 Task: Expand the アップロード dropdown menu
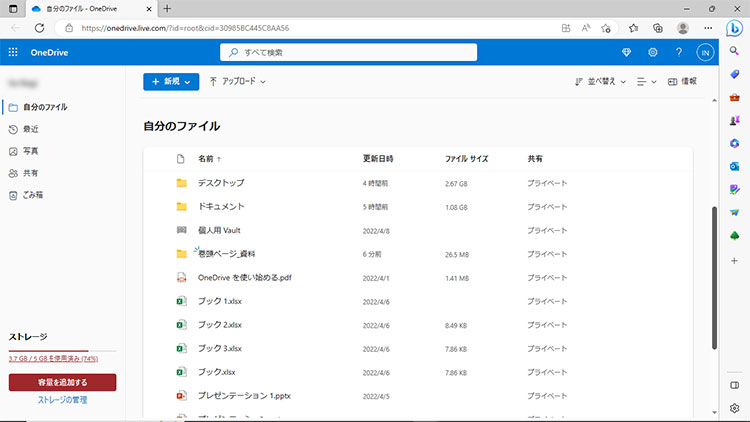pyautogui.click(x=237, y=81)
